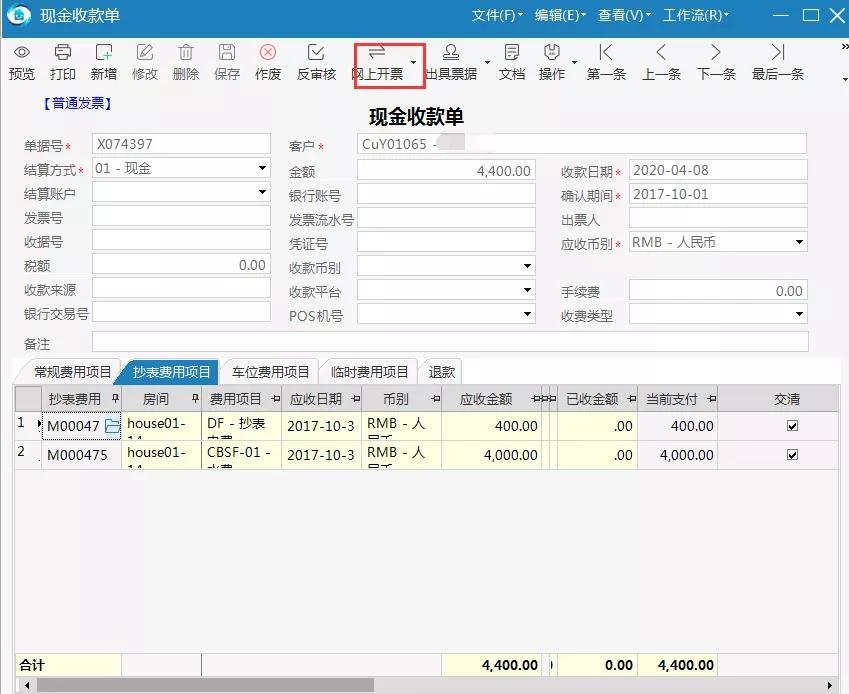Click the 作废 void icon
Image resolution: width=849 pixels, height=694 pixels.
268,53
